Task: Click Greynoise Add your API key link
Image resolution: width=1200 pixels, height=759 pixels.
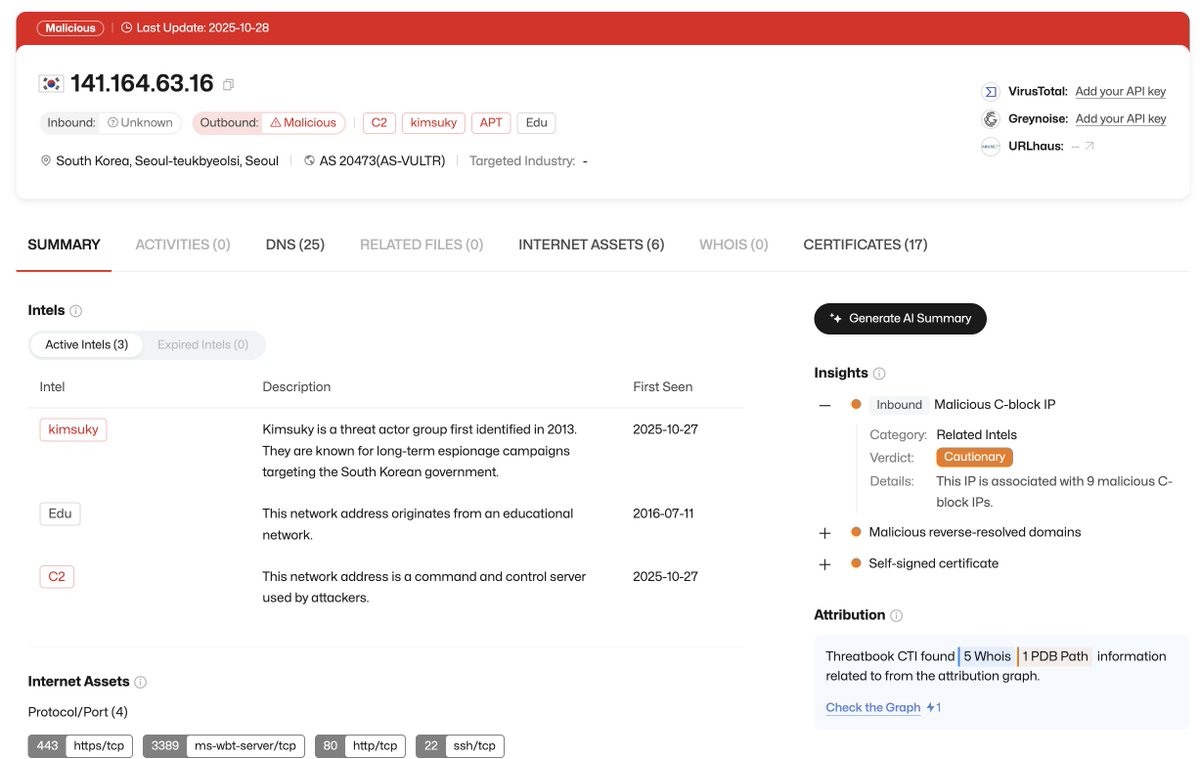Action: [1121, 118]
